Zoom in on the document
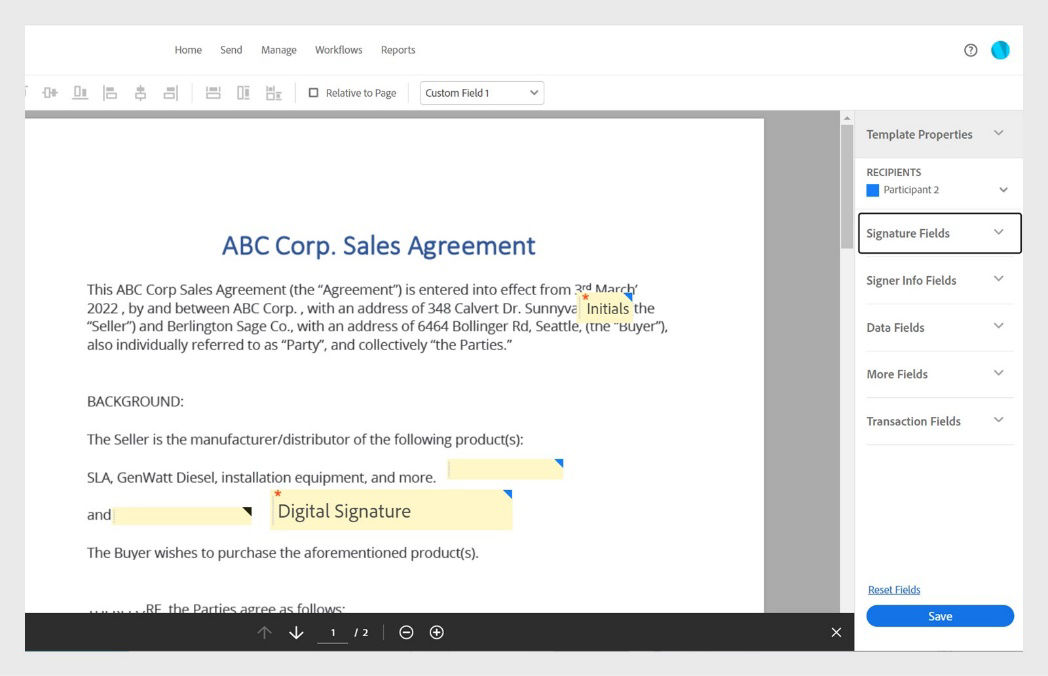This screenshot has height=676, width=1048. (x=435, y=632)
